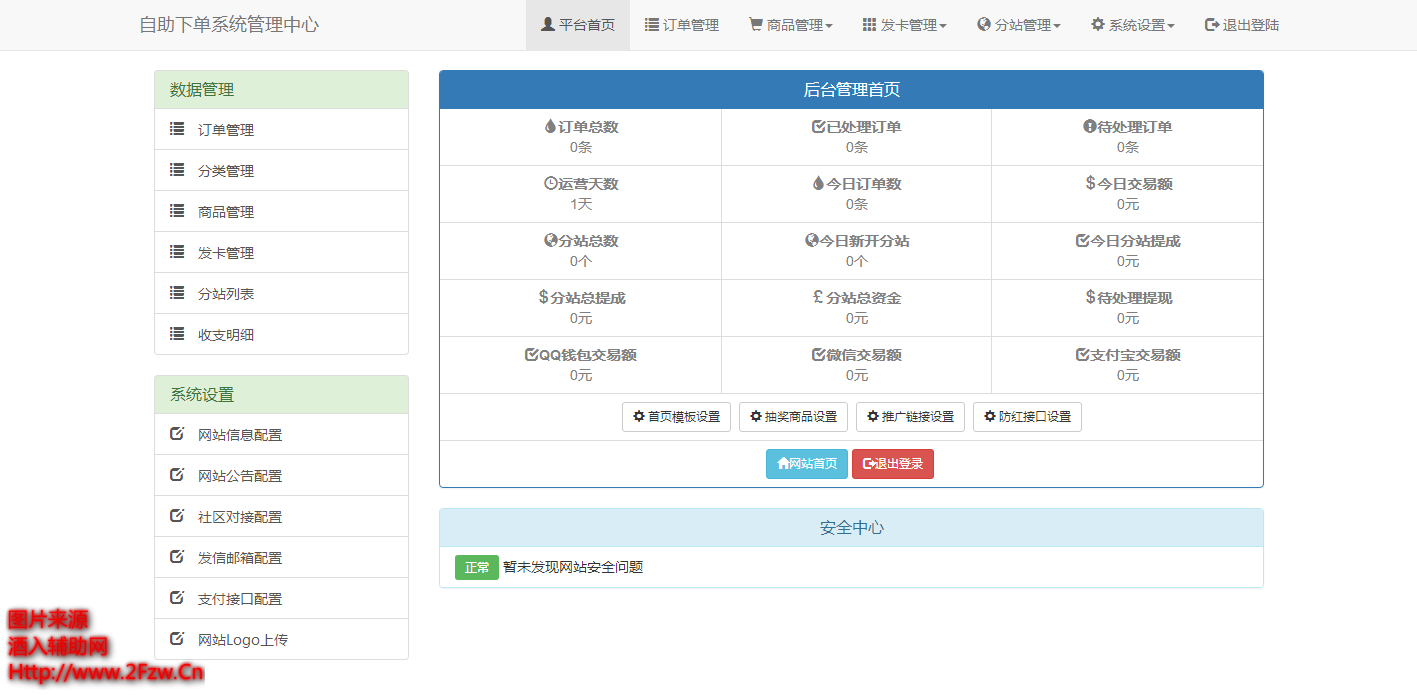Open 首页模板设置 settings button
This screenshot has width=1417, height=695.
click(677, 417)
